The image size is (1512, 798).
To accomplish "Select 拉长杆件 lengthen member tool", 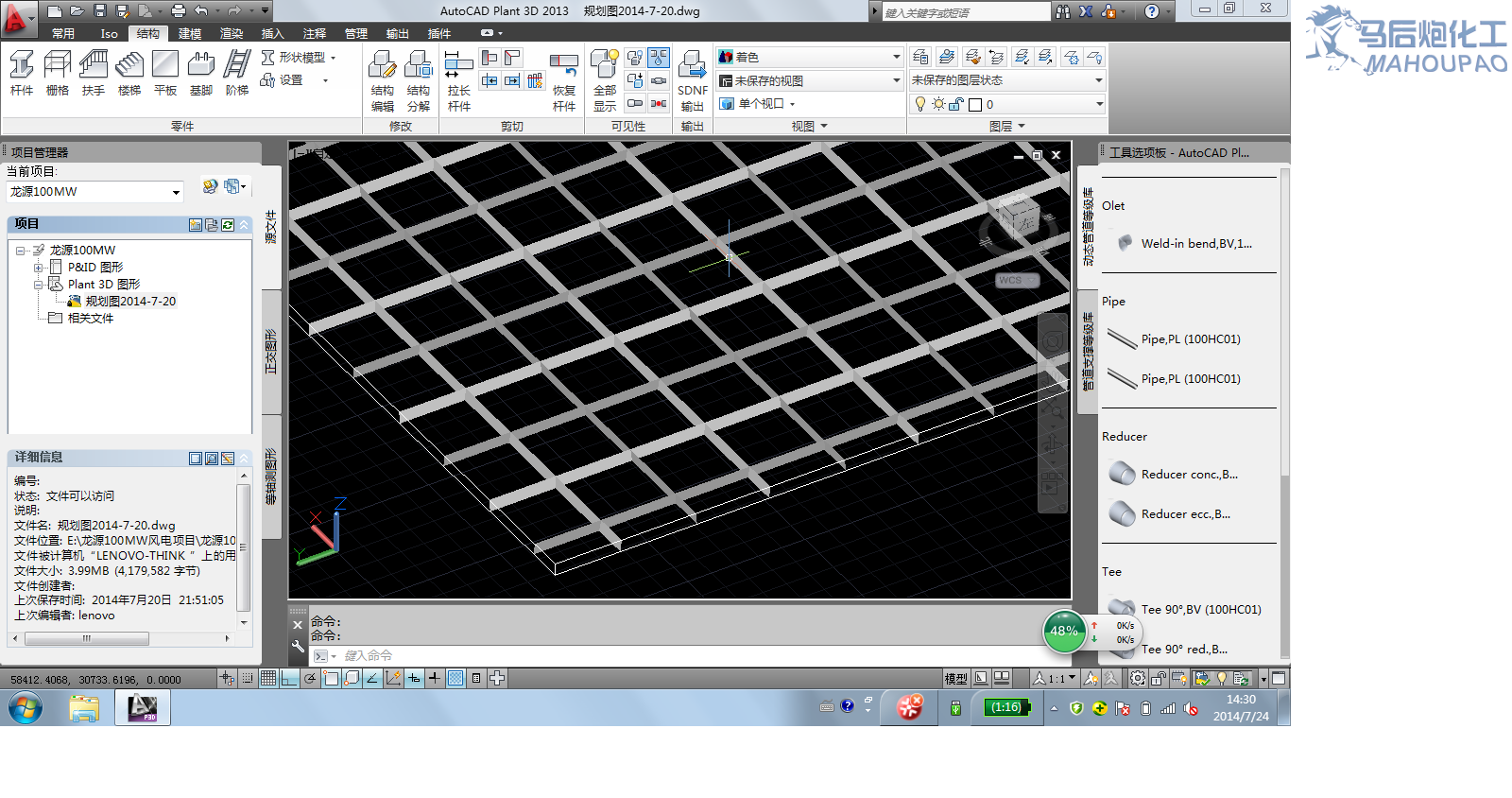I will tap(459, 81).
